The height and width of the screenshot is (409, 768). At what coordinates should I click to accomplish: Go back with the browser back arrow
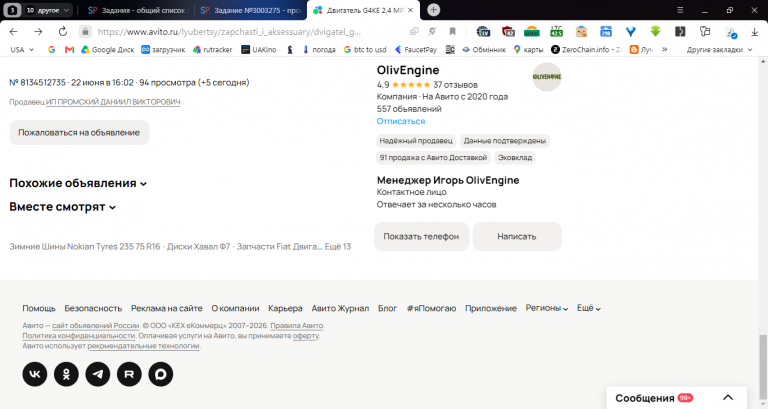(x=14, y=32)
